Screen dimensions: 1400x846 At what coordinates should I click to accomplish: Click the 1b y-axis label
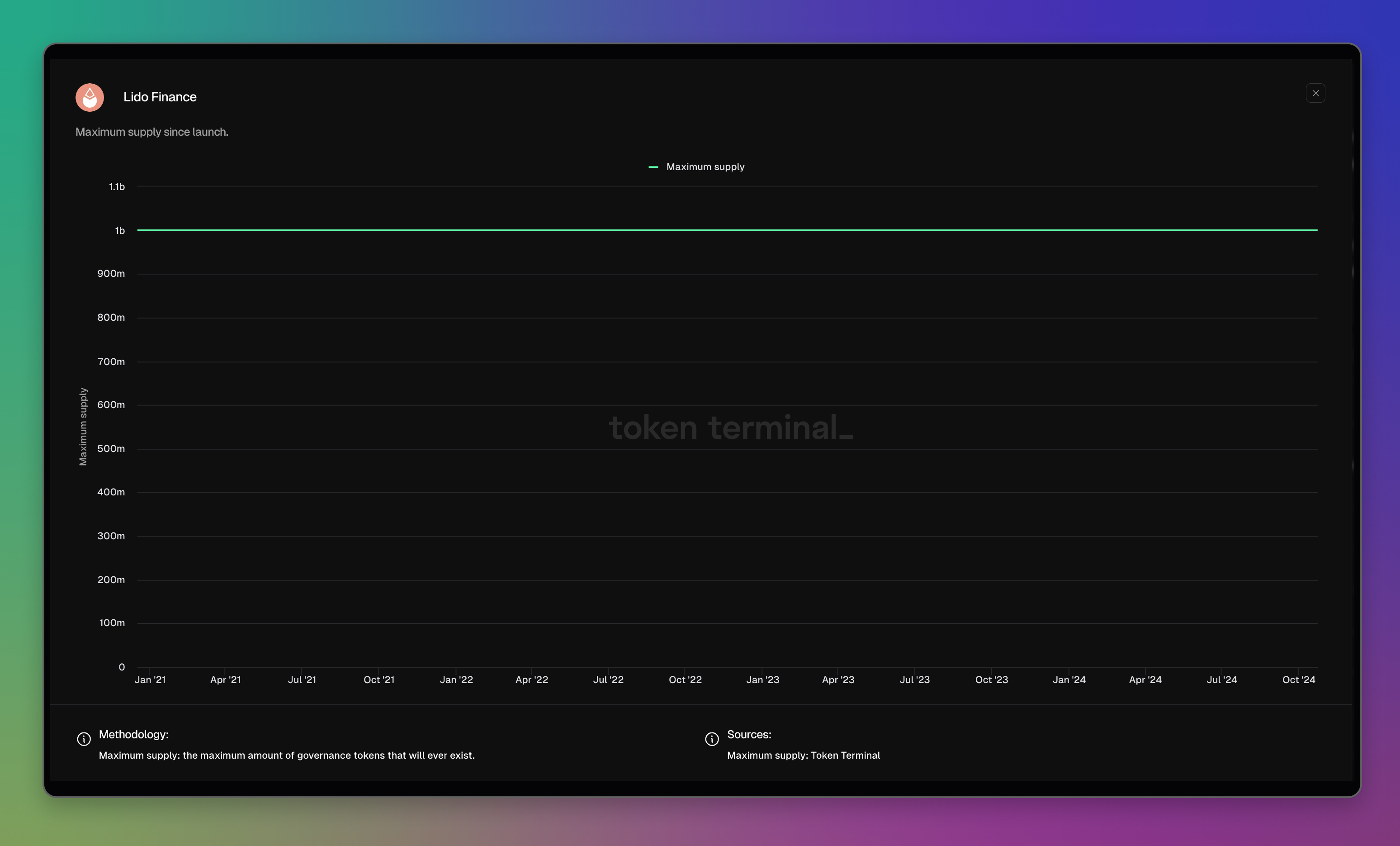120,230
